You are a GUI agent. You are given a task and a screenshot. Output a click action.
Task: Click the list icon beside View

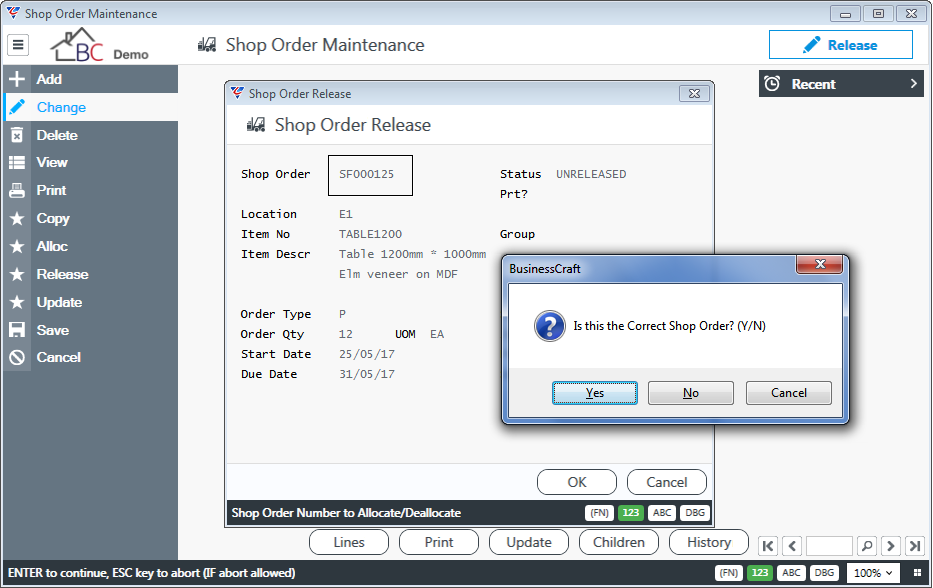(x=17, y=162)
